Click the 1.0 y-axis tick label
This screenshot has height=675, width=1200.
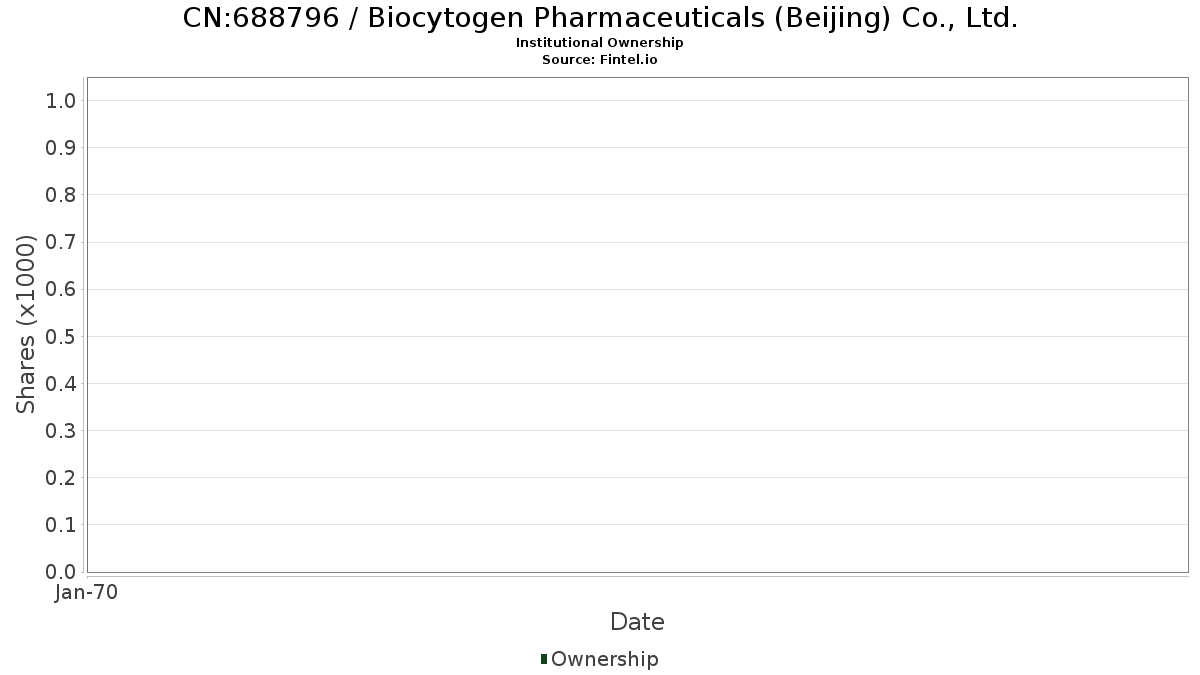tap(61, 100)
